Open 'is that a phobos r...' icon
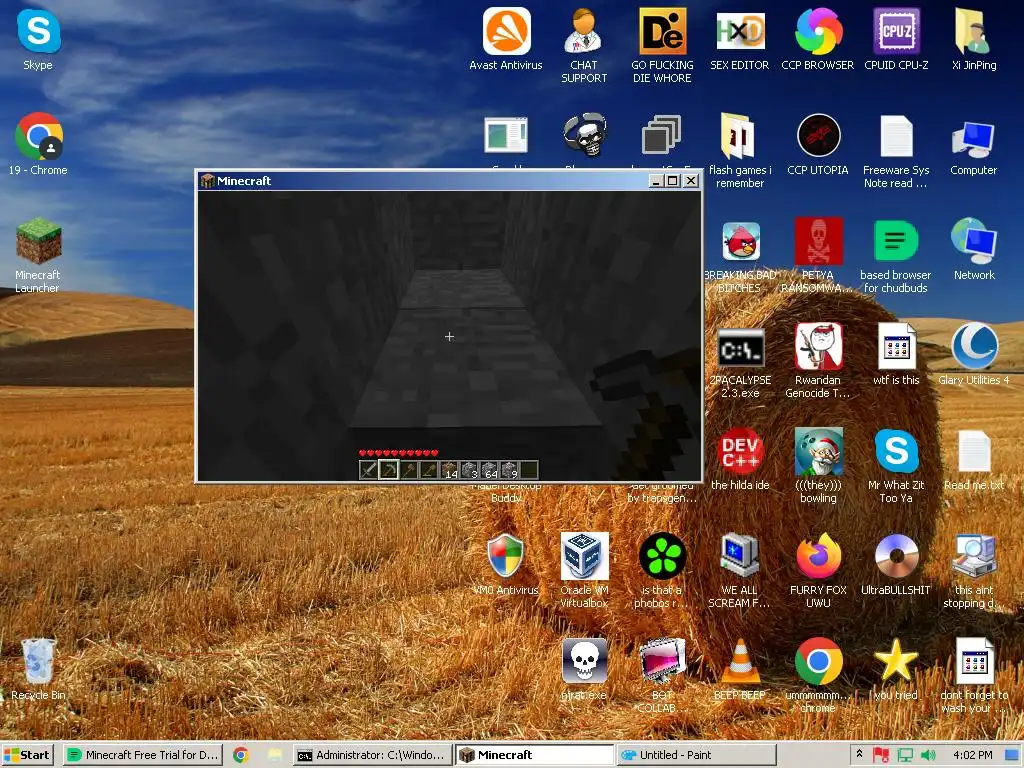Screen dimensions: 1024x768 coord(662,571)
